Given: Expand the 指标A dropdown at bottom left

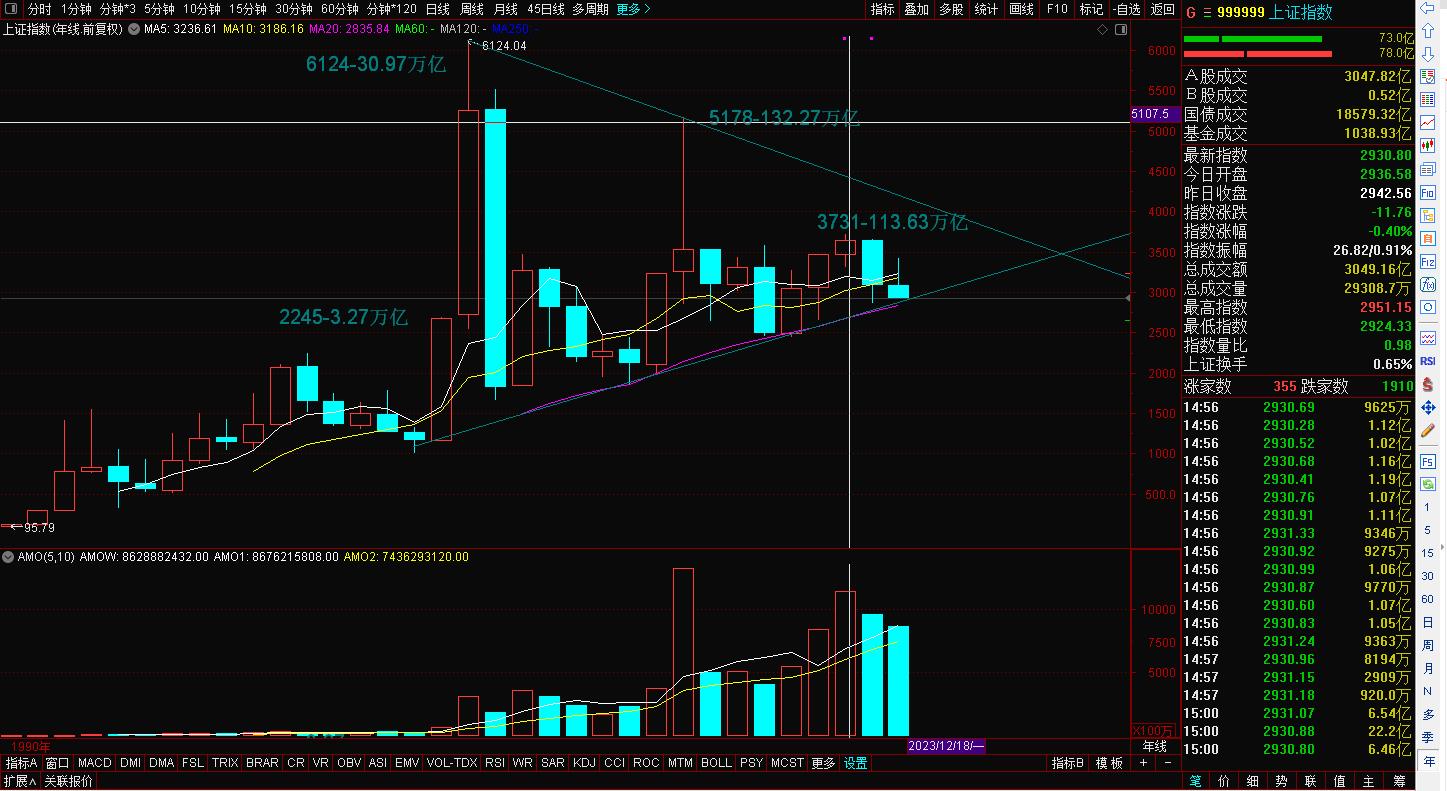Looking at the screenshot, I should click(21, 763).
